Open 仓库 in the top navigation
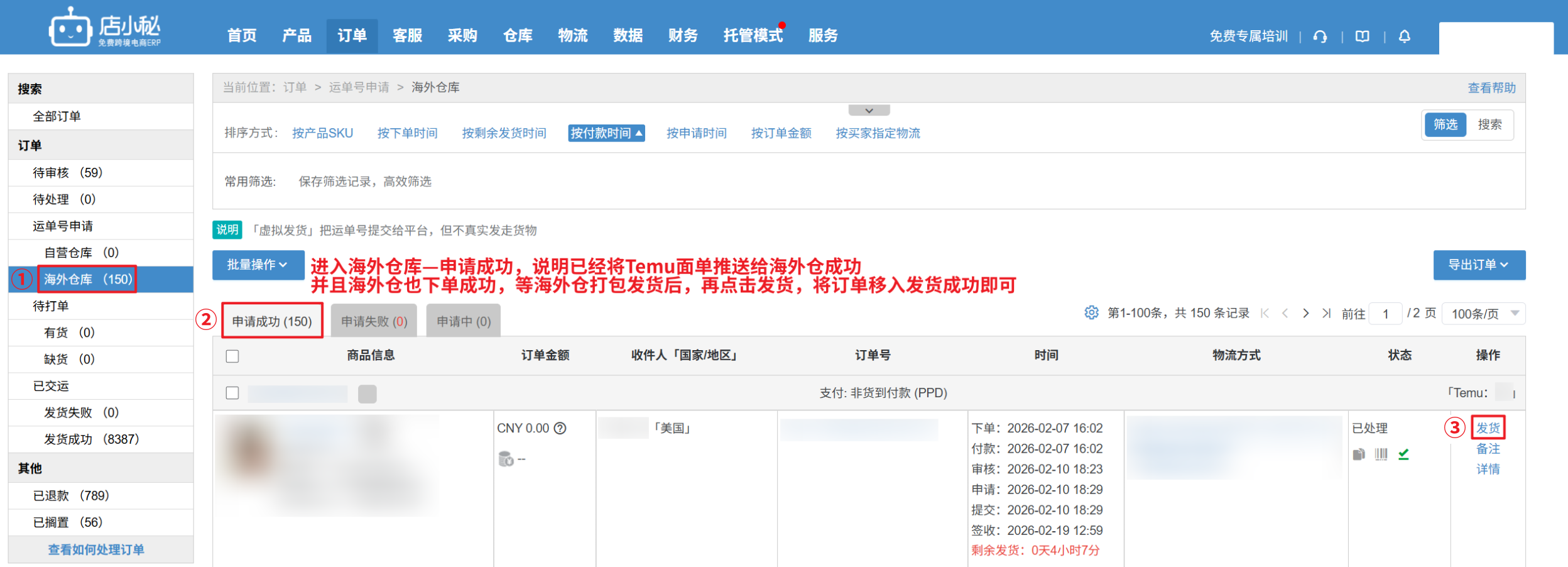 coord(518,36)
